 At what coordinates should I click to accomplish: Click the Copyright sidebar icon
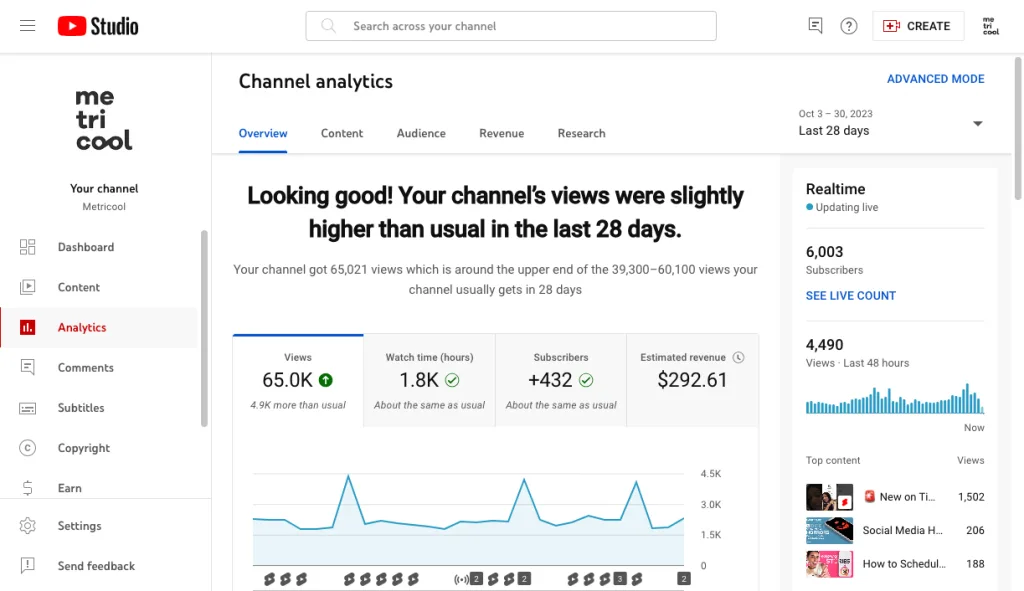click(27, 448)
